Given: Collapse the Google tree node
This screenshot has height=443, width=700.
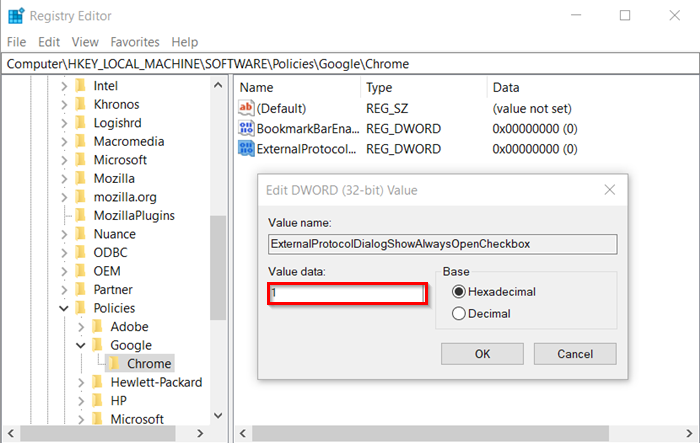Looking at the screenshot, I should tap(81, 345).
